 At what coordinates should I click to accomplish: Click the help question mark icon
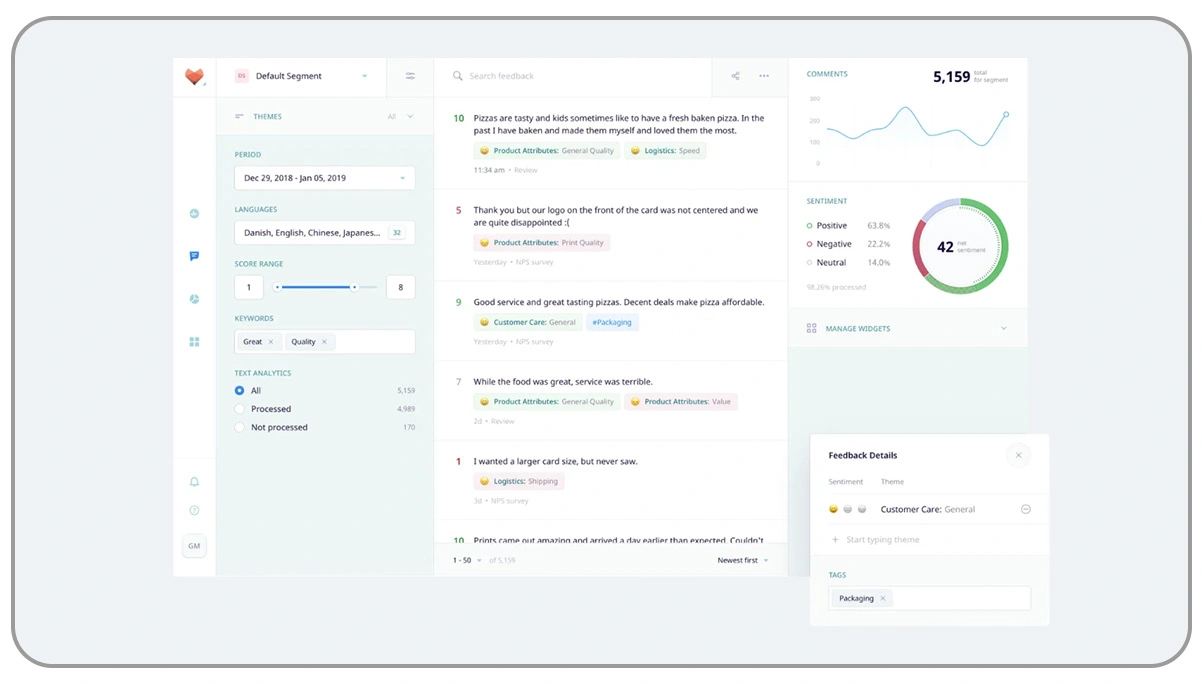click(195, 510)
